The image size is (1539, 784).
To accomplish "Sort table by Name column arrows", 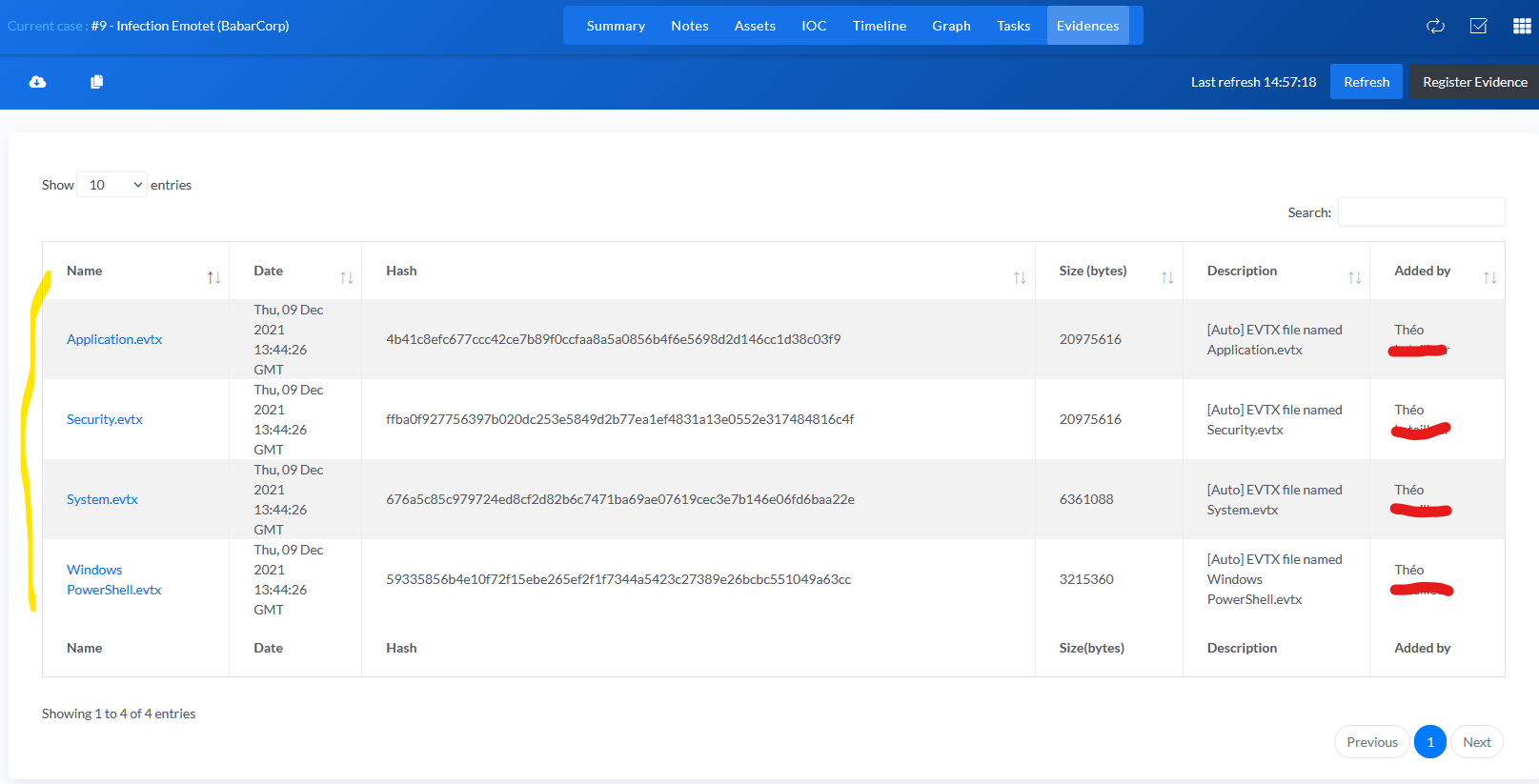I will tap(213, 277).
